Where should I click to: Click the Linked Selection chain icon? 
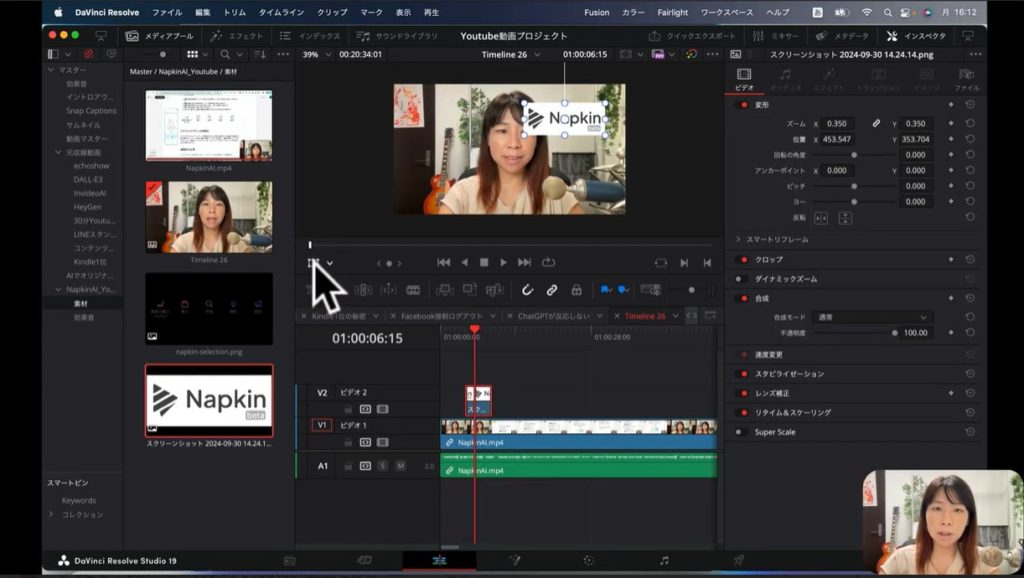pyautogui.click(x=551, y=290)
